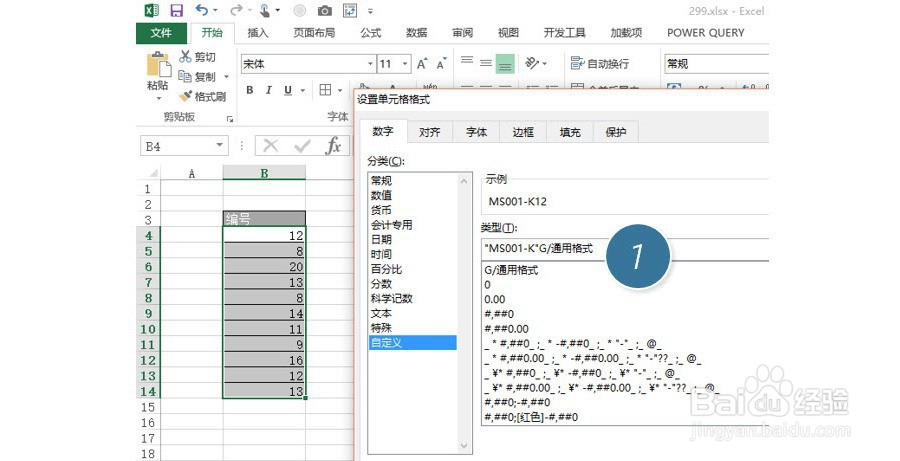Screen dimensions: 900x461
Task: Click the formula bar cancel X icon
Action: point(271,146)
